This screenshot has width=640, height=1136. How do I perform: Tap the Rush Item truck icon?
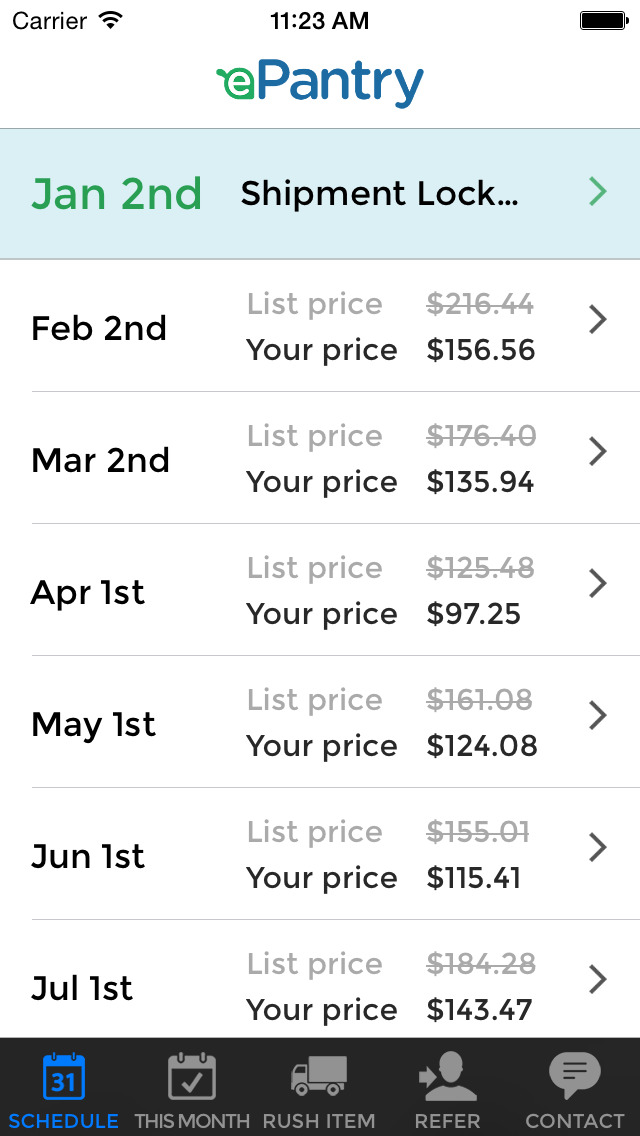[319, 1077]
